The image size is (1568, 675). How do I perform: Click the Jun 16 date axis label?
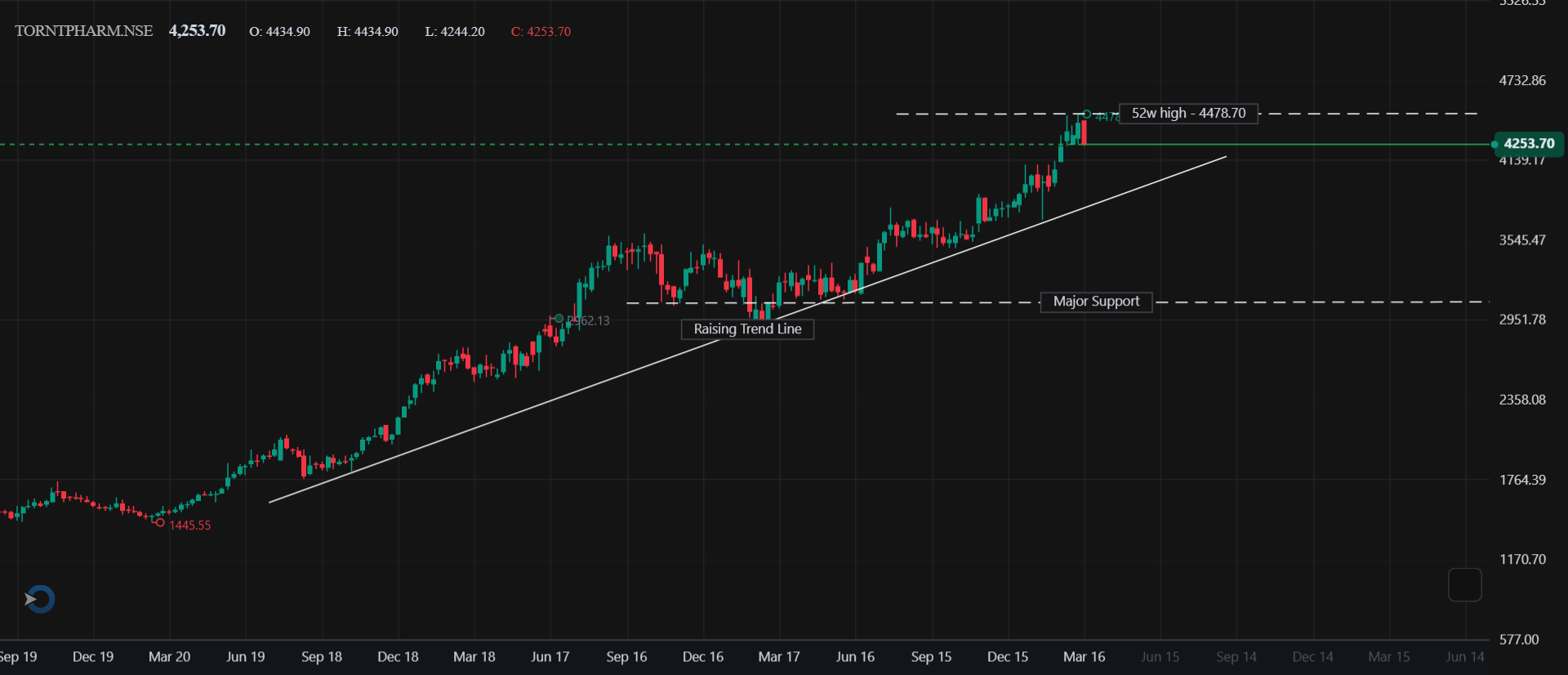pos(855,657)
